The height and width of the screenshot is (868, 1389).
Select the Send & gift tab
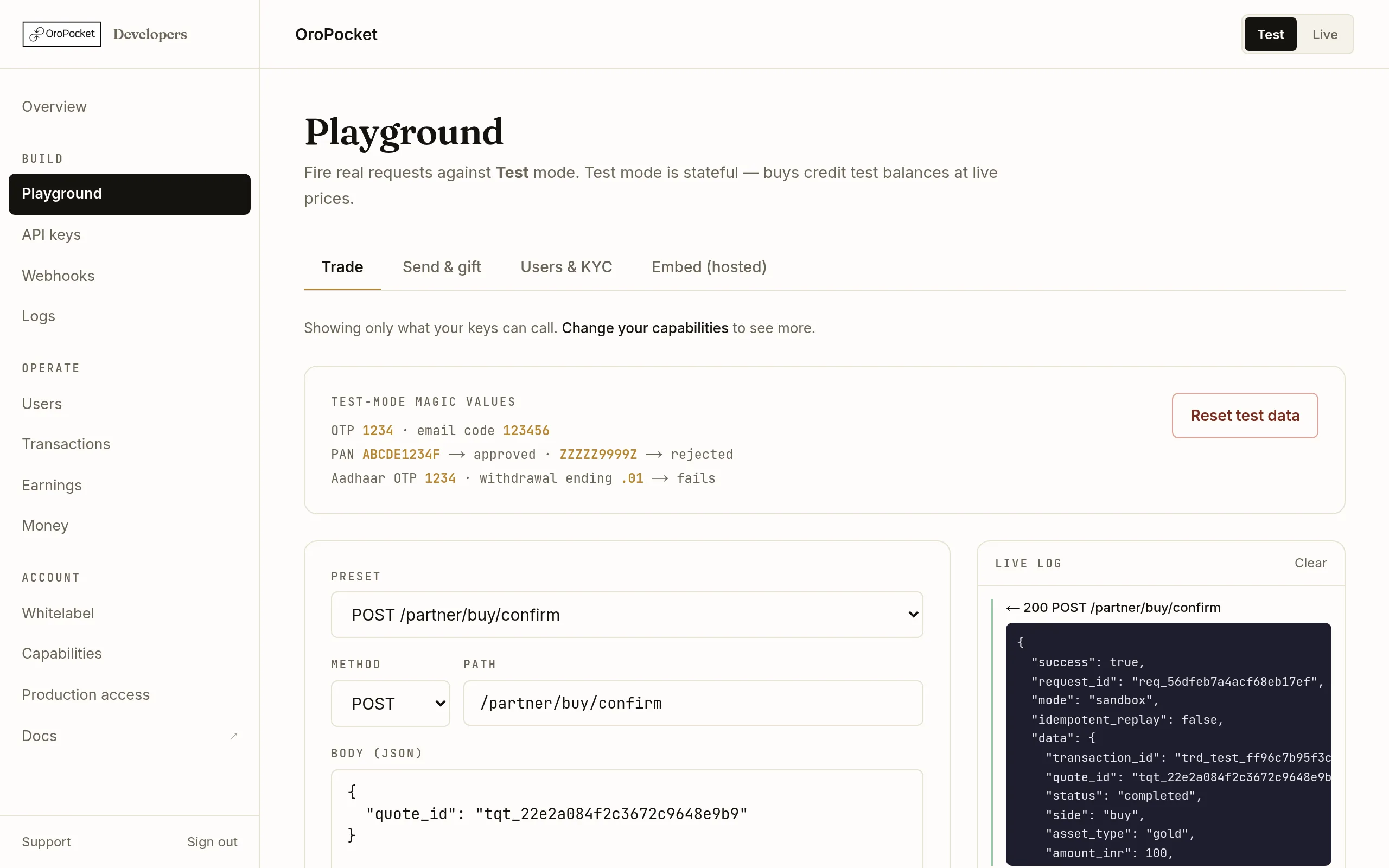[x=441, y=267]
